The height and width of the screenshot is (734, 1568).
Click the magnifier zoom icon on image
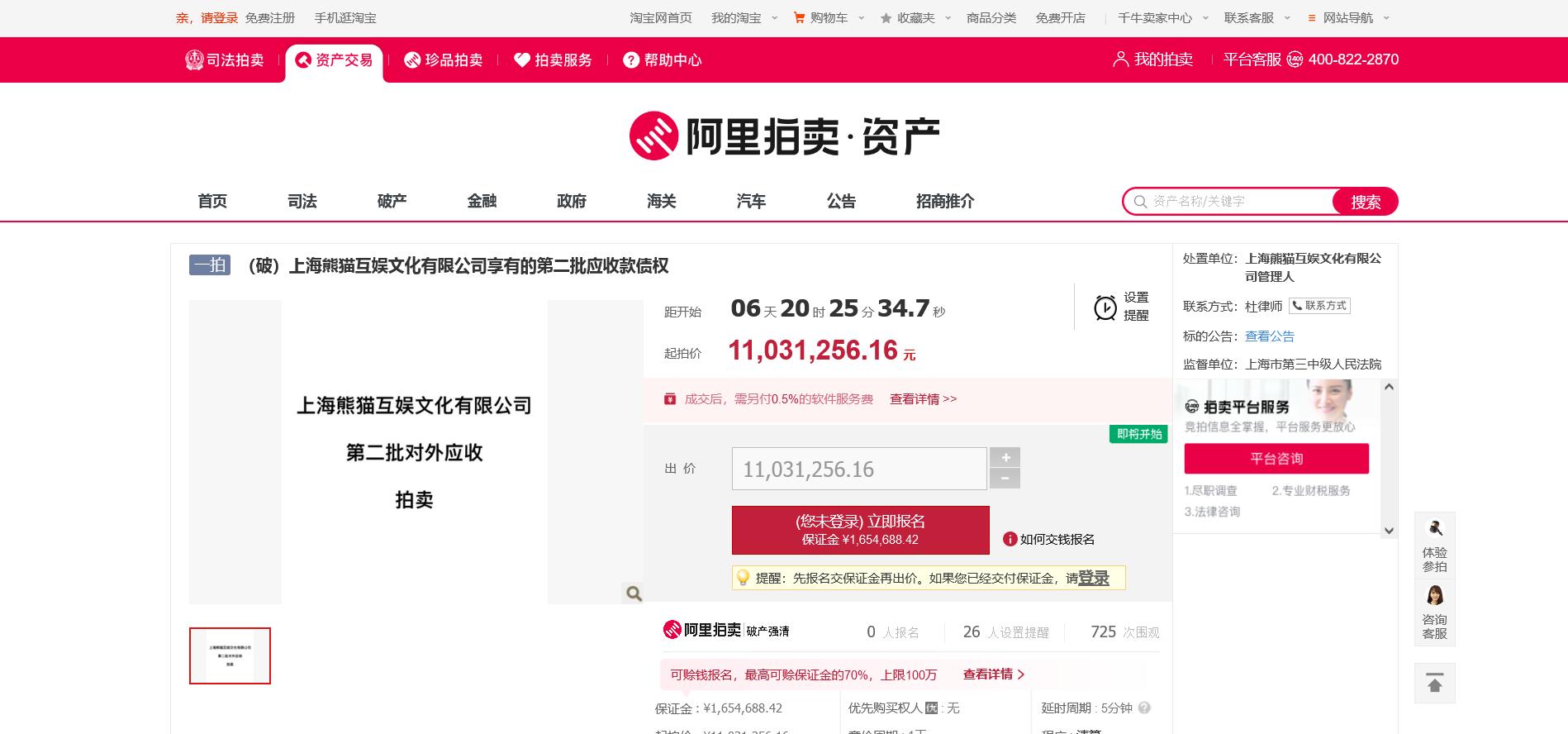tap(634, 593)
